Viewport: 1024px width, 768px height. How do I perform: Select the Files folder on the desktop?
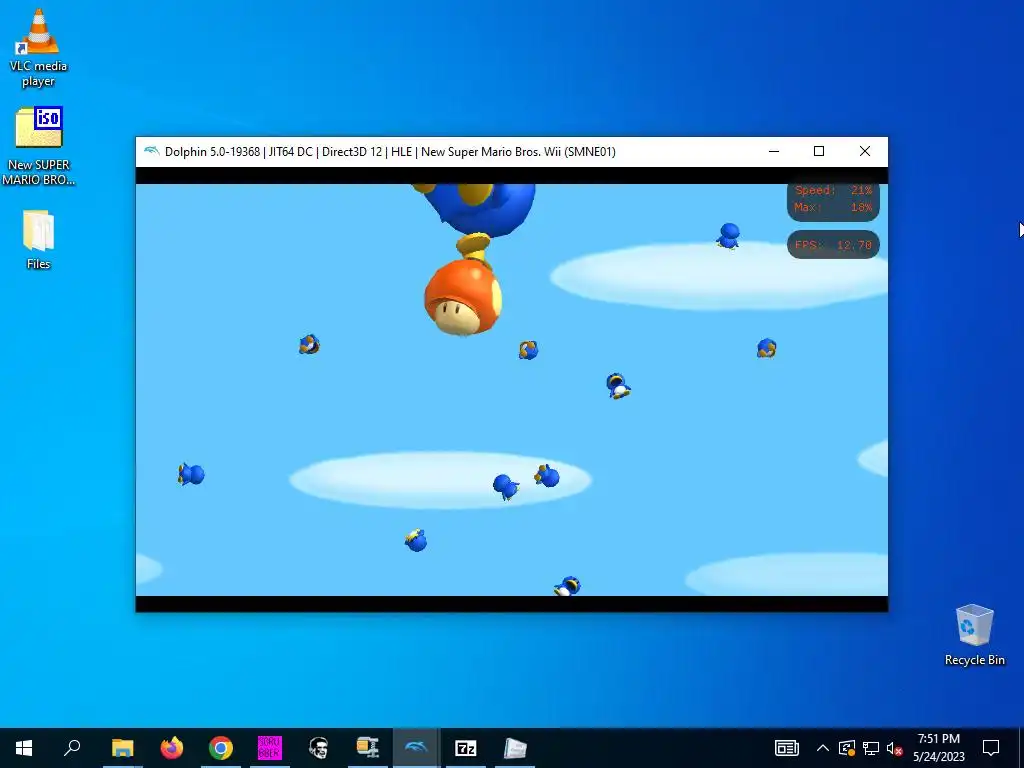coord(39,239)
